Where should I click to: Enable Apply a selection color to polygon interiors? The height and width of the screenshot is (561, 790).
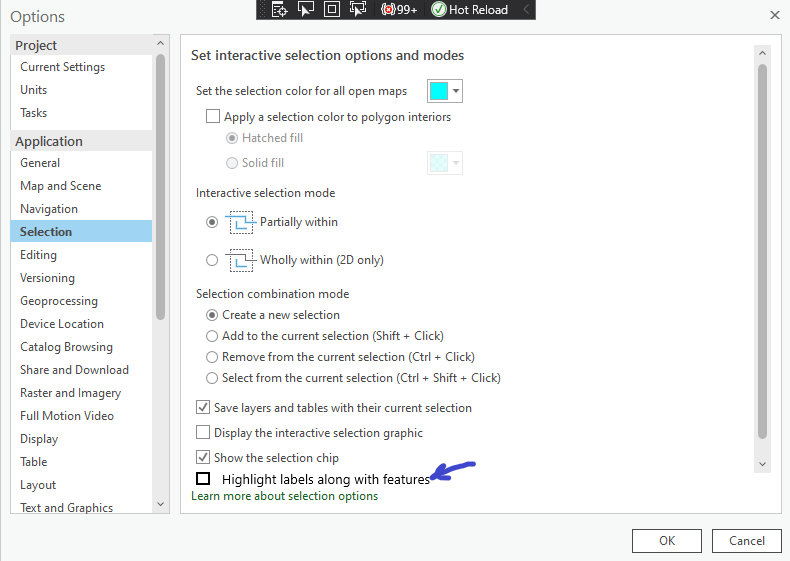[x=213, y=116]
